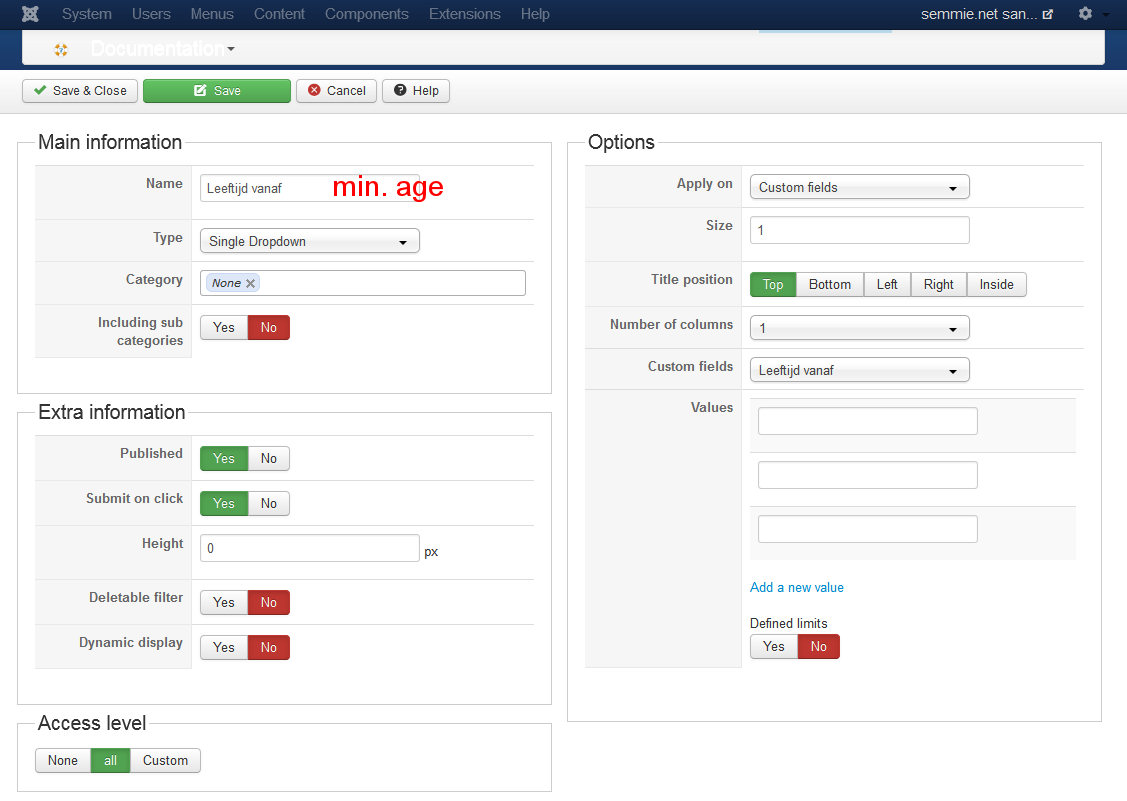Viewport: 1127px width, 801px height.
Task: Click the second Values input field
Action: 868,475
